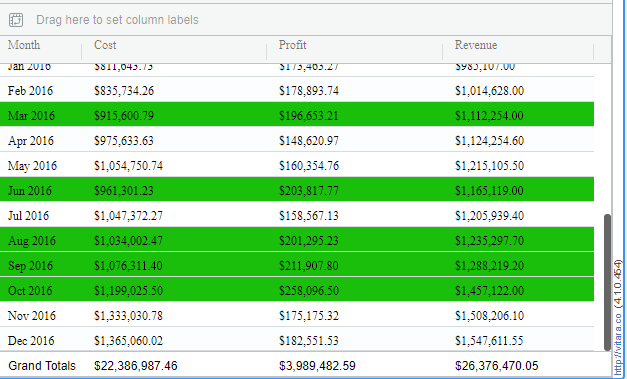Click the column labels grouping icon

tap(16, 20)
